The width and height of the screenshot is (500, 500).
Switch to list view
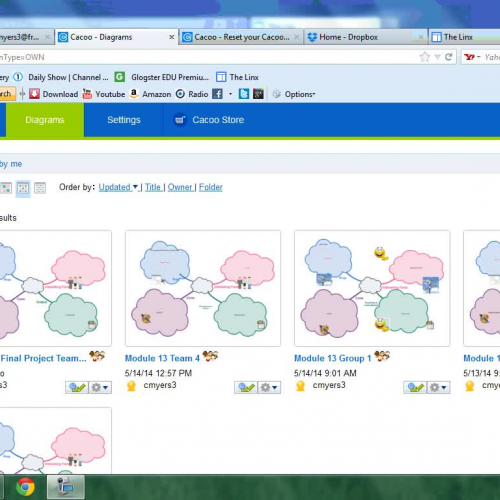40,188
